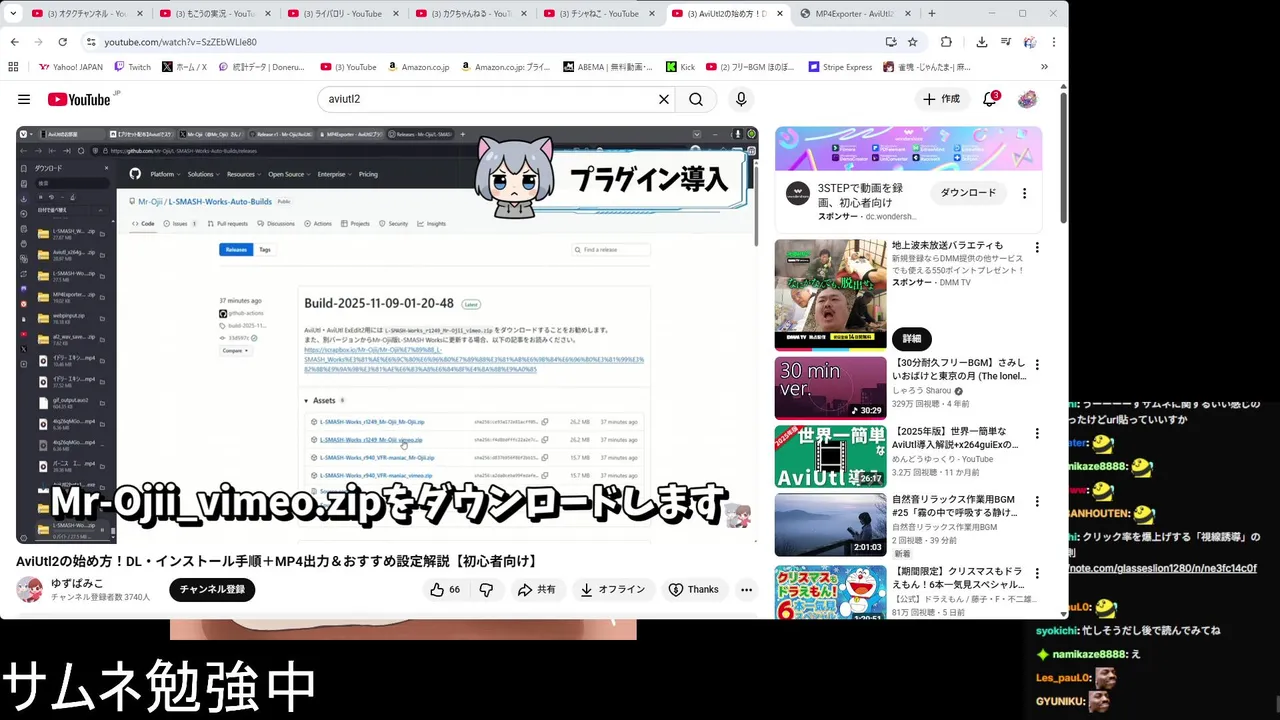The image size is (1280, 720).
Task: Send a Thanks to the creator
Action: 694,590
